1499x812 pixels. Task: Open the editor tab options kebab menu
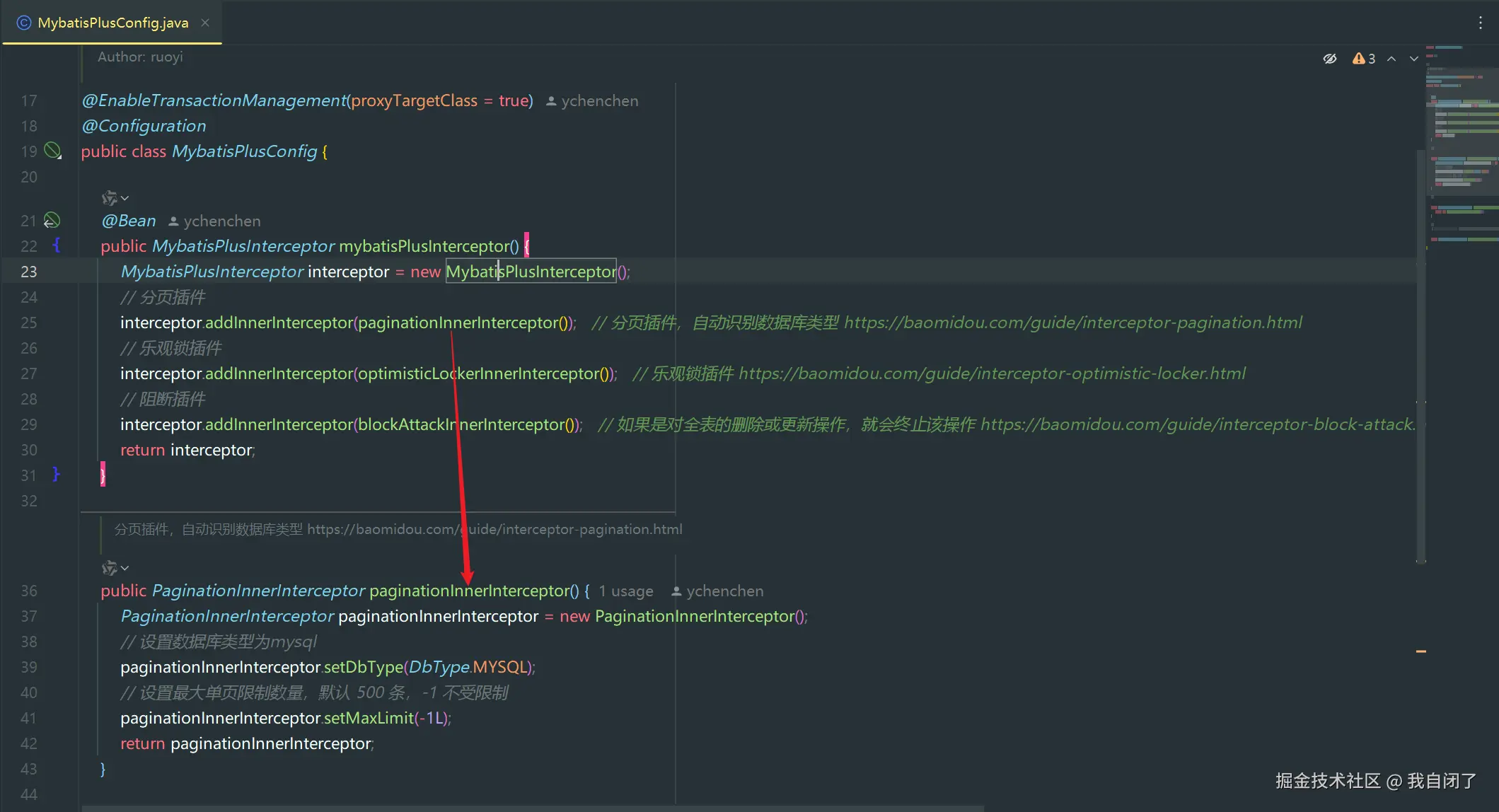1480,23
